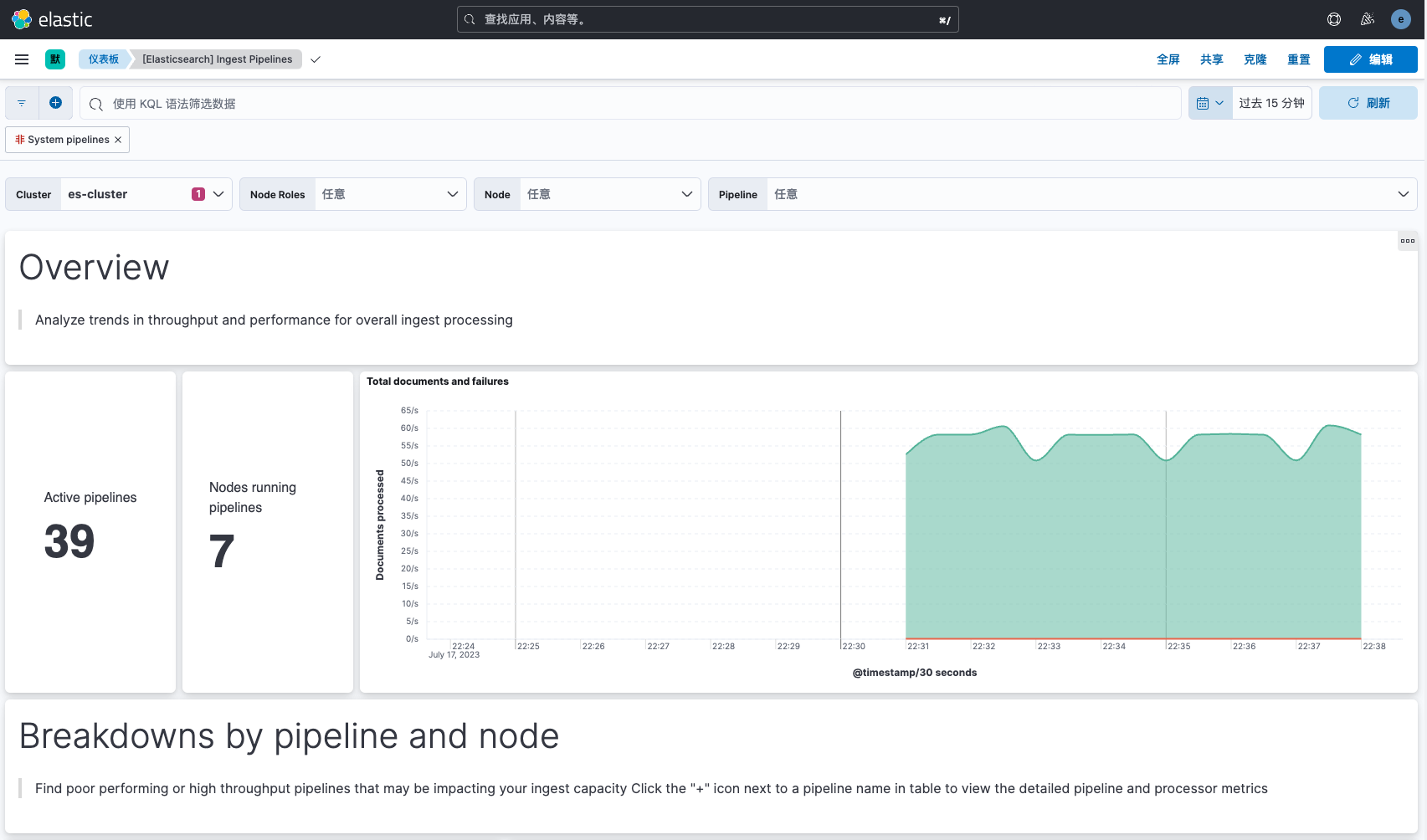The image size is (1427, 840).
Task: Click the Elastic logo
Action: [52, 19]
